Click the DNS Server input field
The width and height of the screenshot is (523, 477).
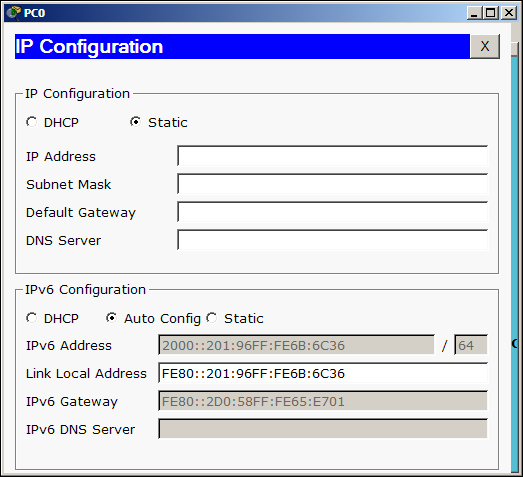pos(333,240)
